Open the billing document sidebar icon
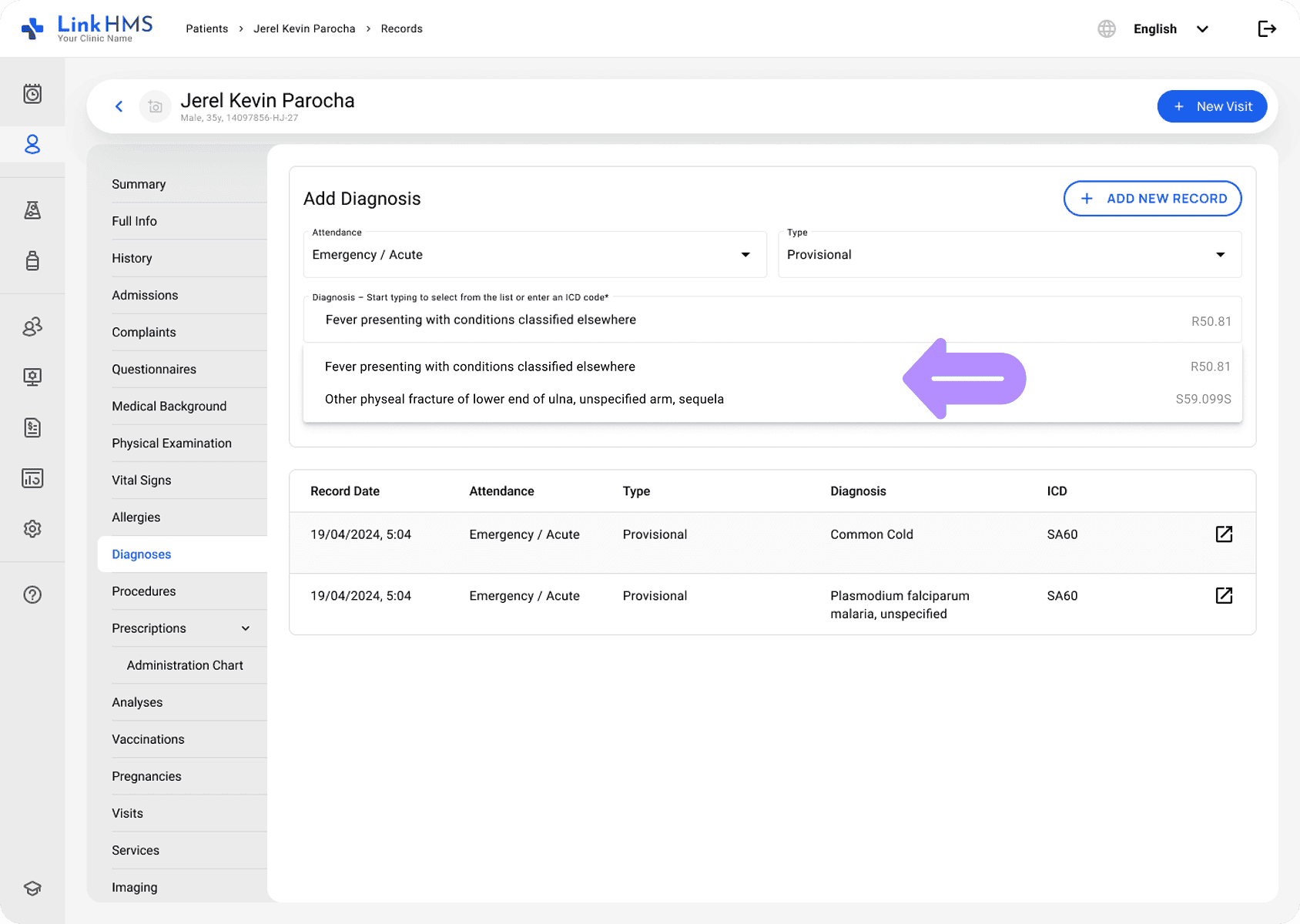 pyautogui.click(x=32, y=427)
